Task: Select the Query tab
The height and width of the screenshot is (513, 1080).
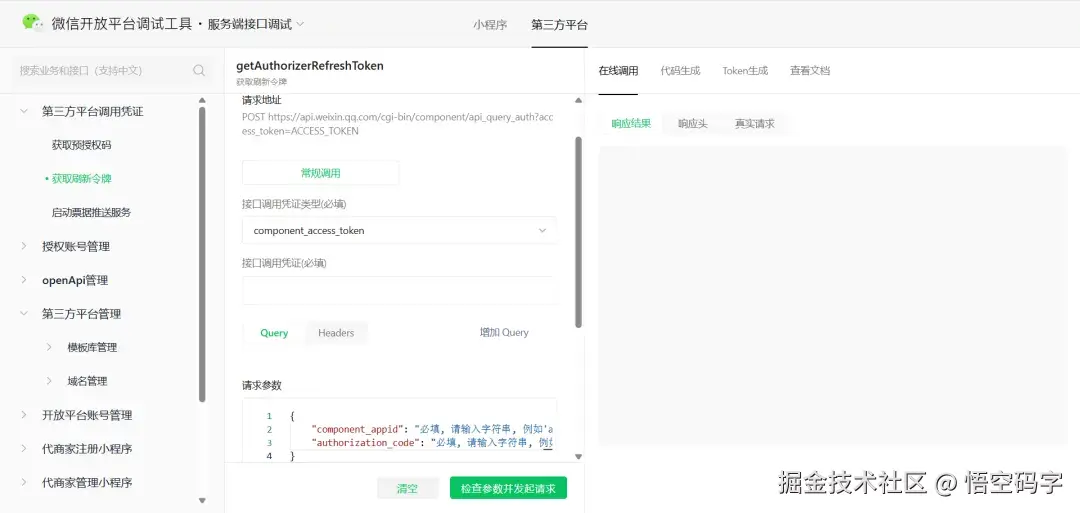Action: (274, 333)
